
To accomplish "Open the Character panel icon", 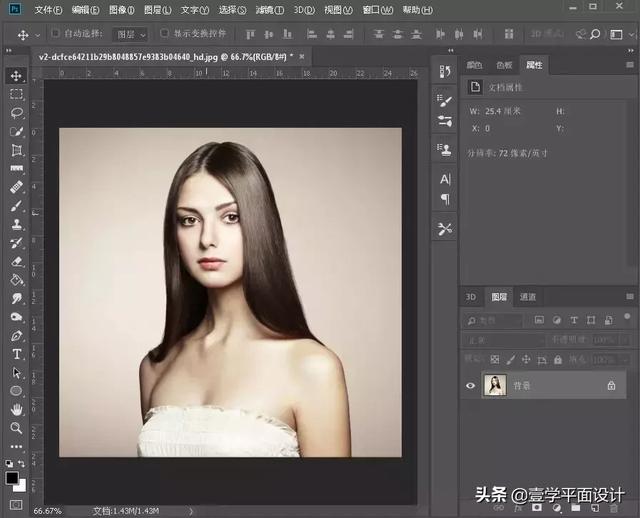I will tap(445, 179).
